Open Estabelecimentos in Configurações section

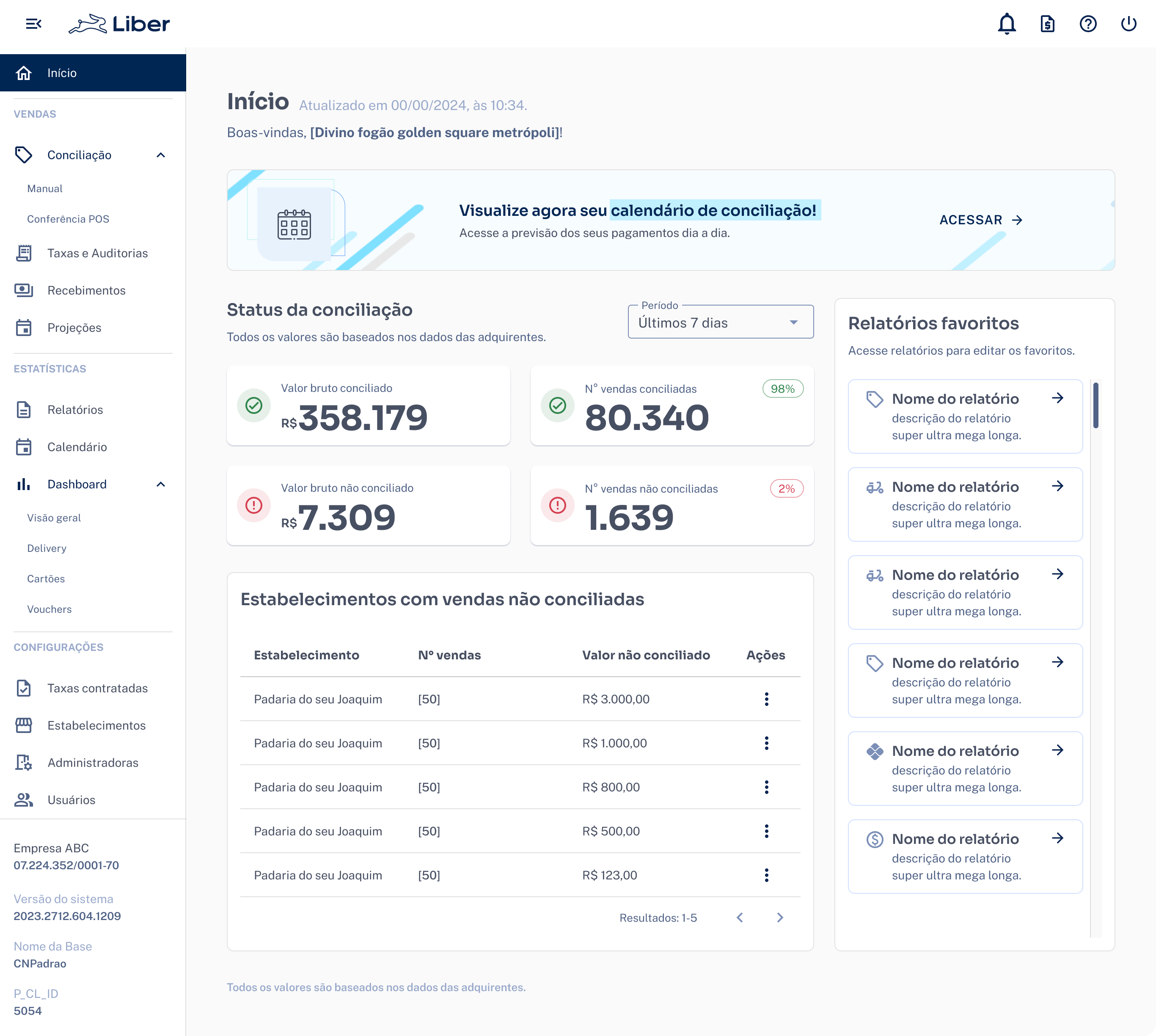tap(96, 725)
